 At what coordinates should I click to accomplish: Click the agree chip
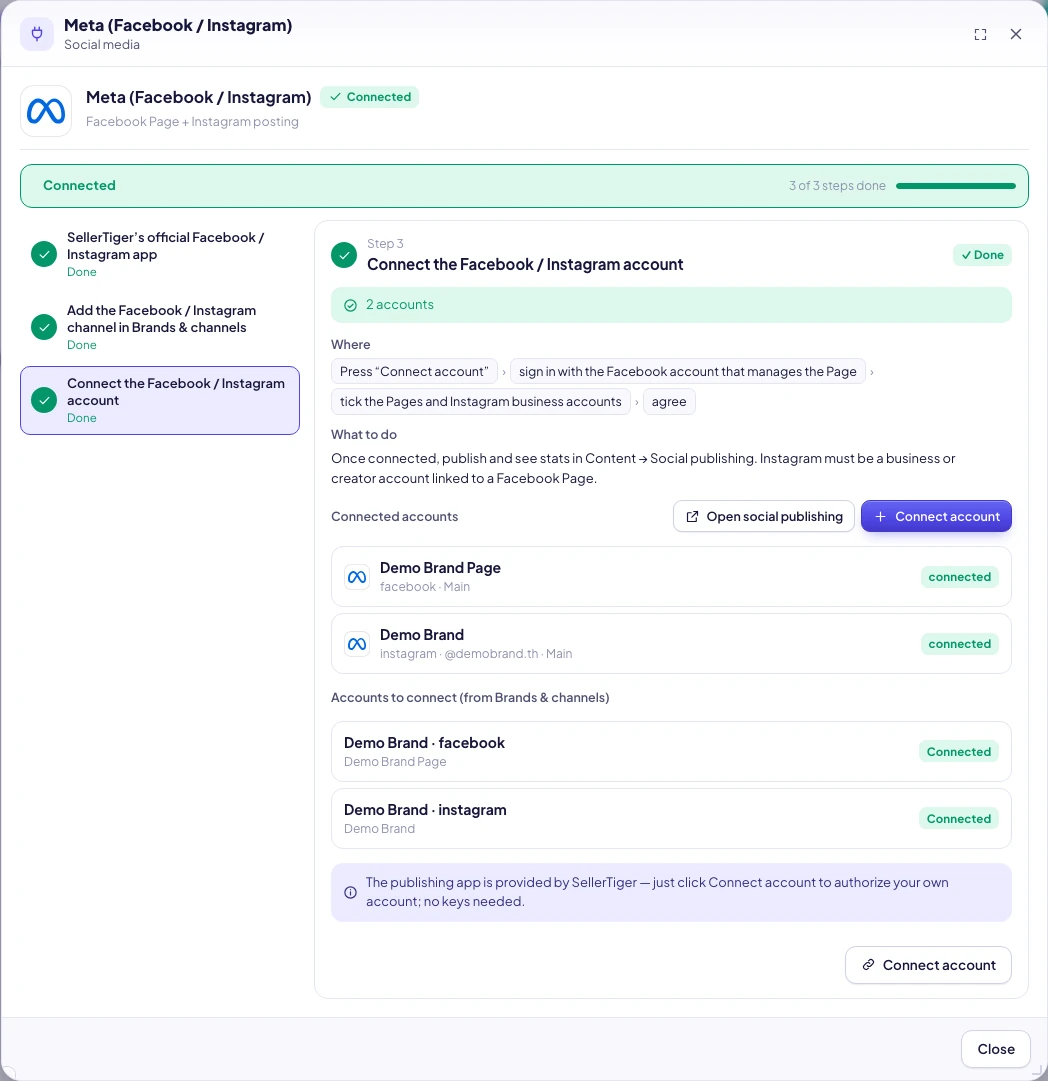pos(669,402)
